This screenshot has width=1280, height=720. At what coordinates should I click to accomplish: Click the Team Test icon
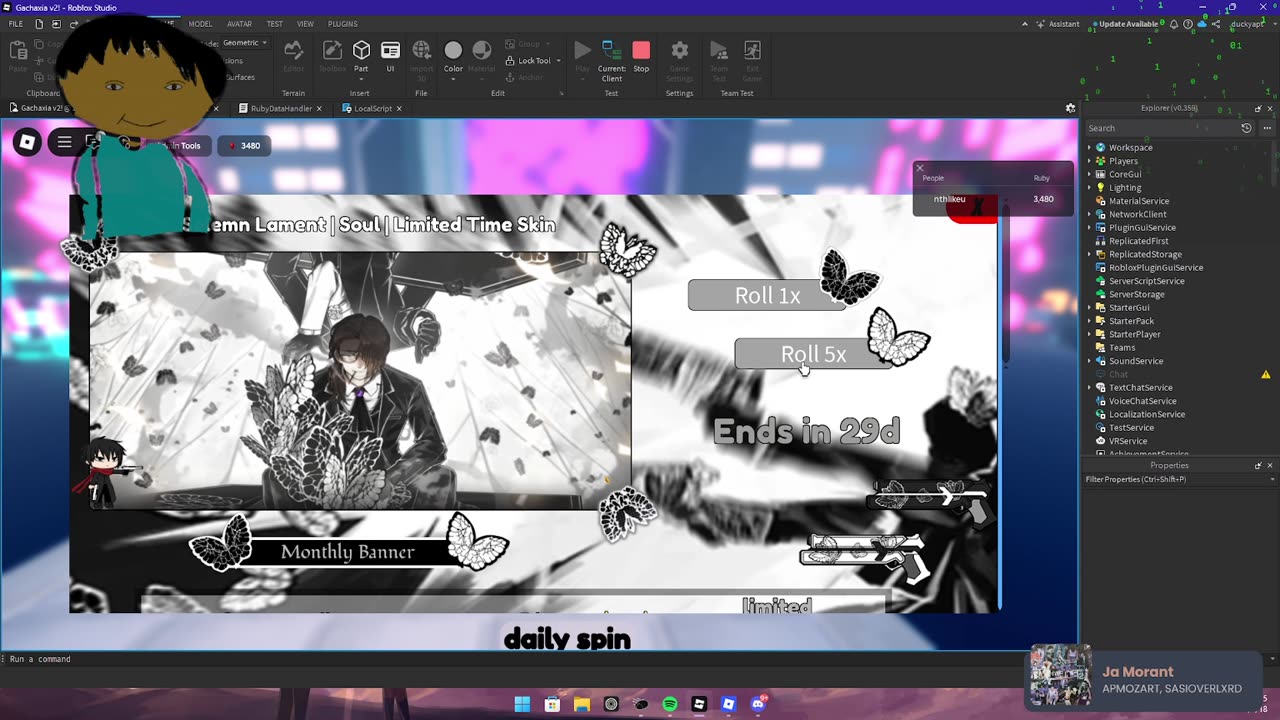pos(718,60)
